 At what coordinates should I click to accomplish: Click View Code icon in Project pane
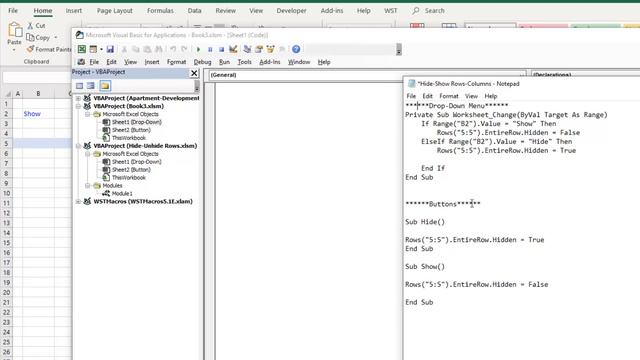click(79, 86)
